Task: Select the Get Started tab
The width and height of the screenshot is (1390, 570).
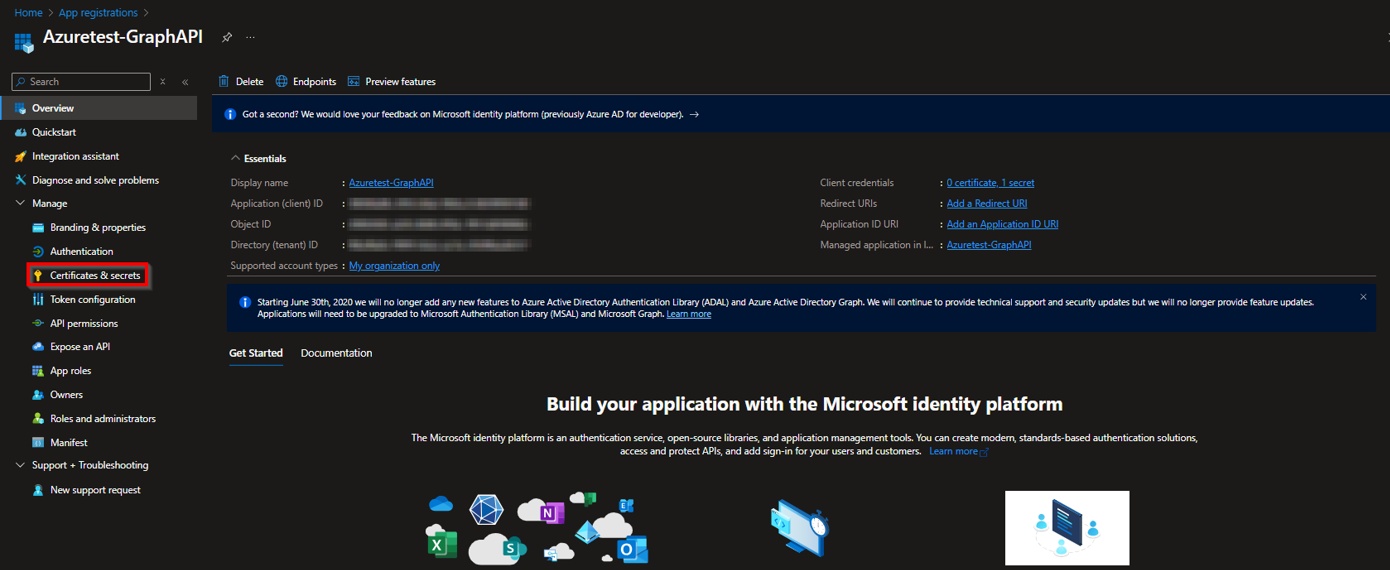Action: 256,353
